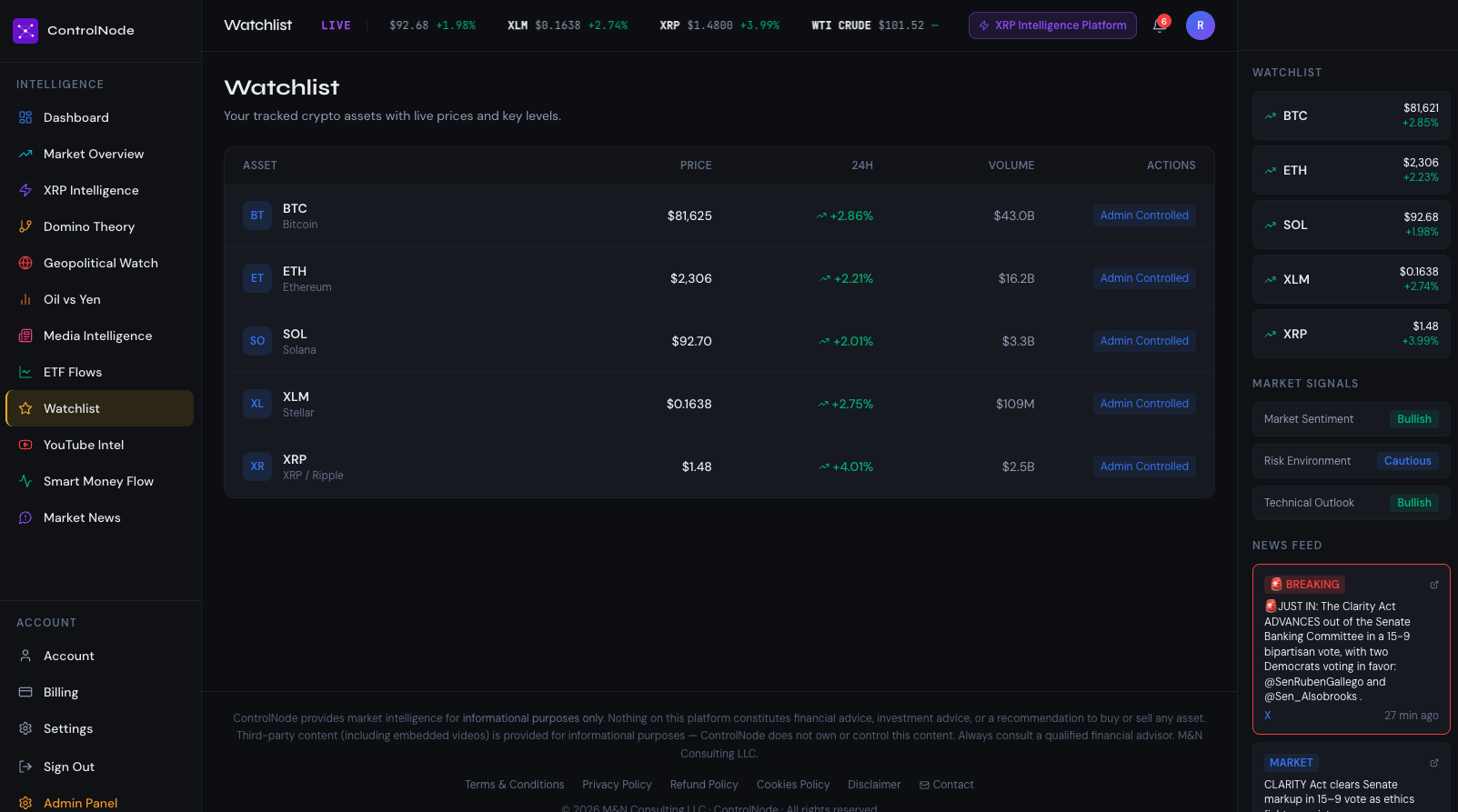Click the VOLUME column header
The image size is (1458, 812).
click(1011, 165)
